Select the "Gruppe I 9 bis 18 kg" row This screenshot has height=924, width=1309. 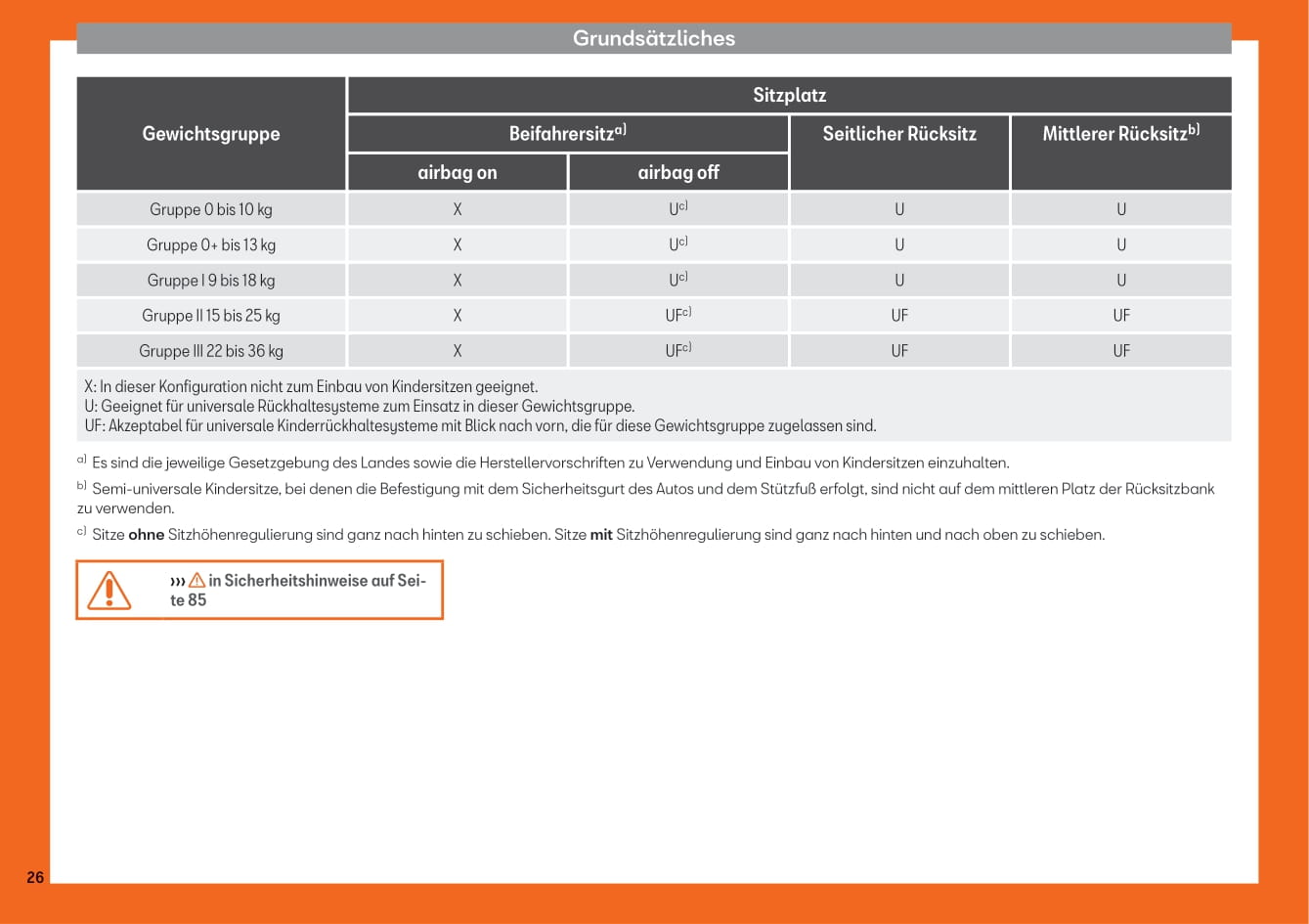tap(211, 280)
